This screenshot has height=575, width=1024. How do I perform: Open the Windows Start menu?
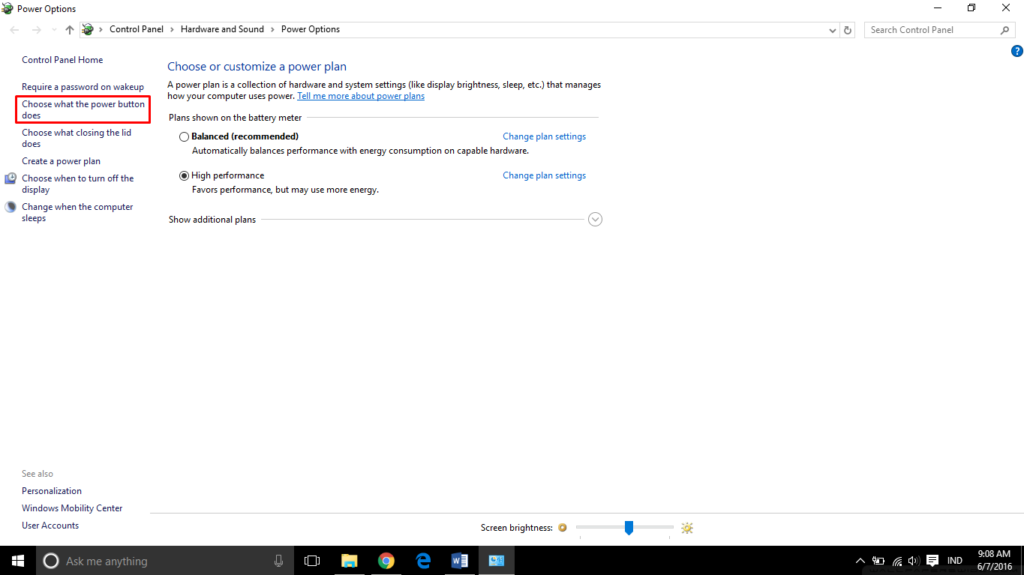[x=18, y=561]
